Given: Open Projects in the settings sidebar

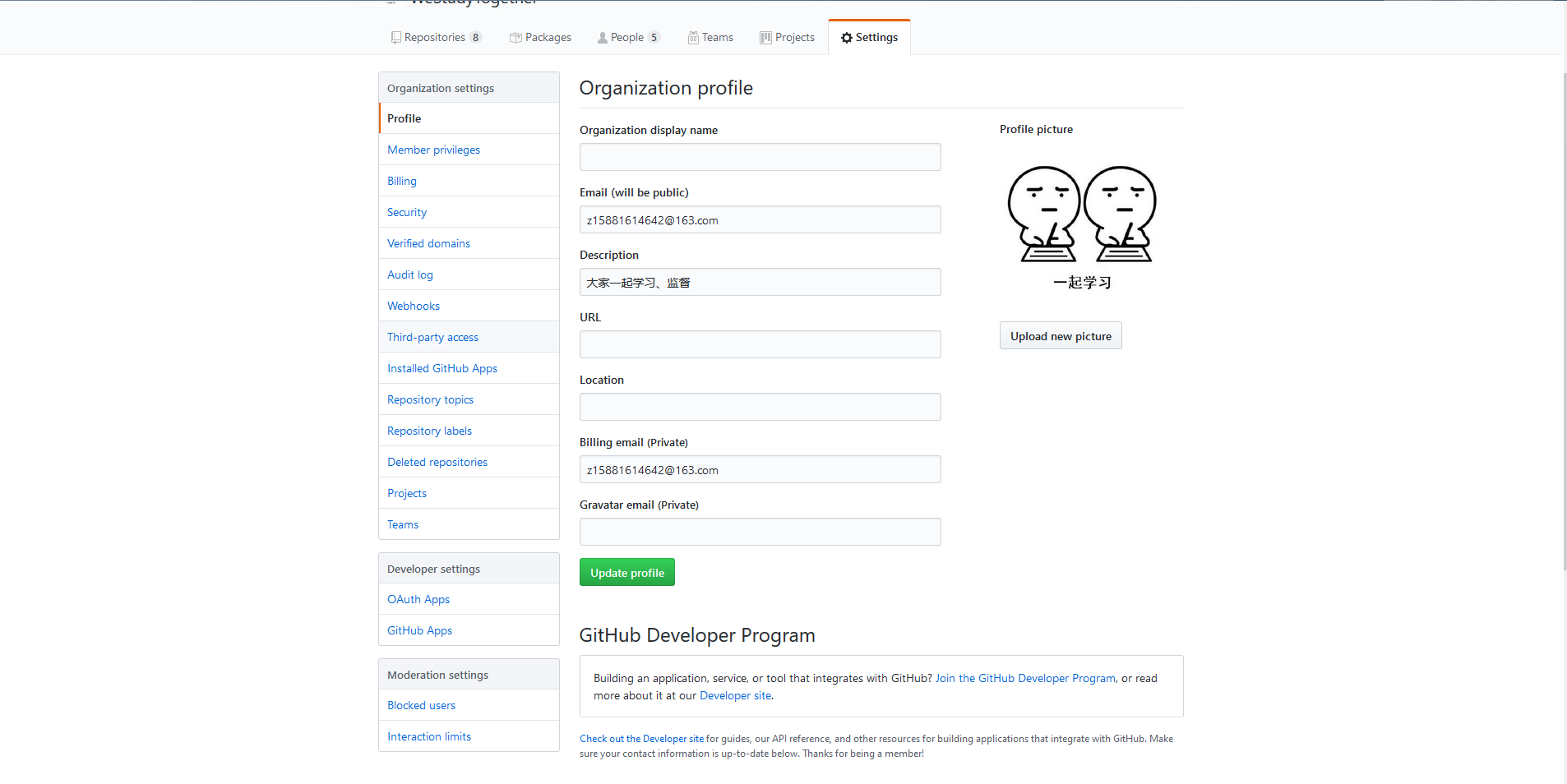Looking at the screenshot, I should click(469, 493).
